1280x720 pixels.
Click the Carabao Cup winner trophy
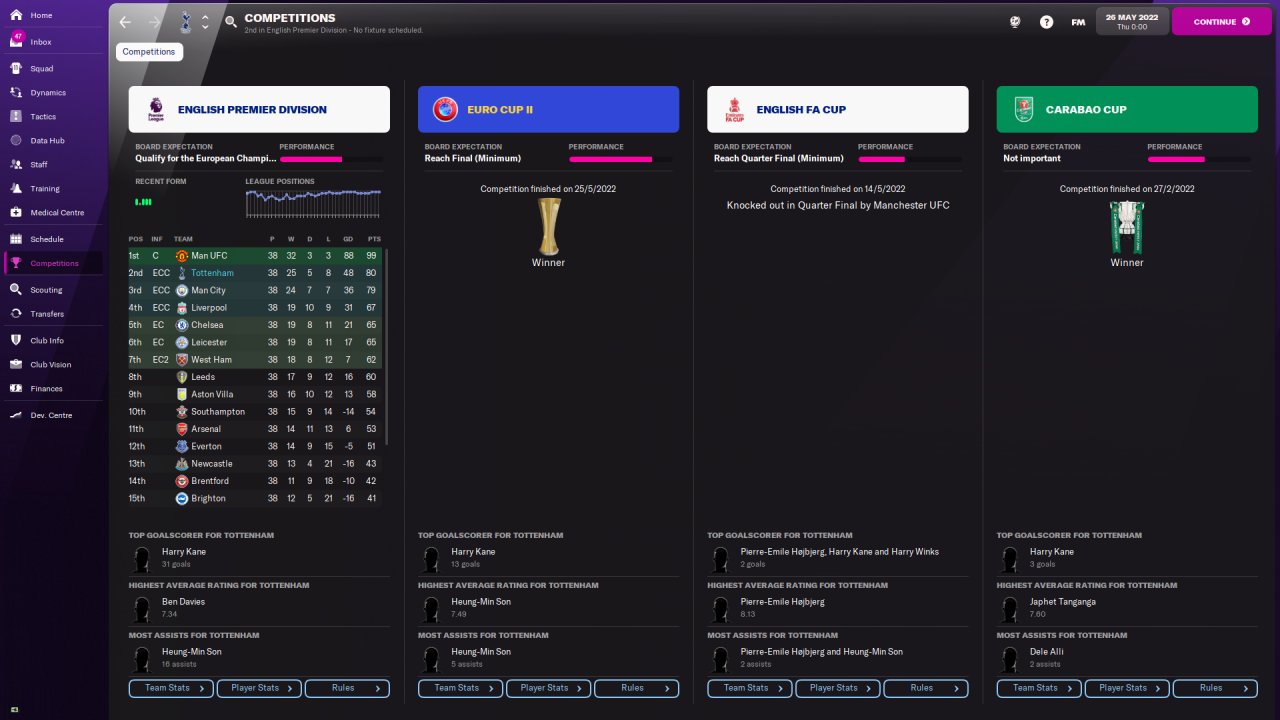[1127, 226]
